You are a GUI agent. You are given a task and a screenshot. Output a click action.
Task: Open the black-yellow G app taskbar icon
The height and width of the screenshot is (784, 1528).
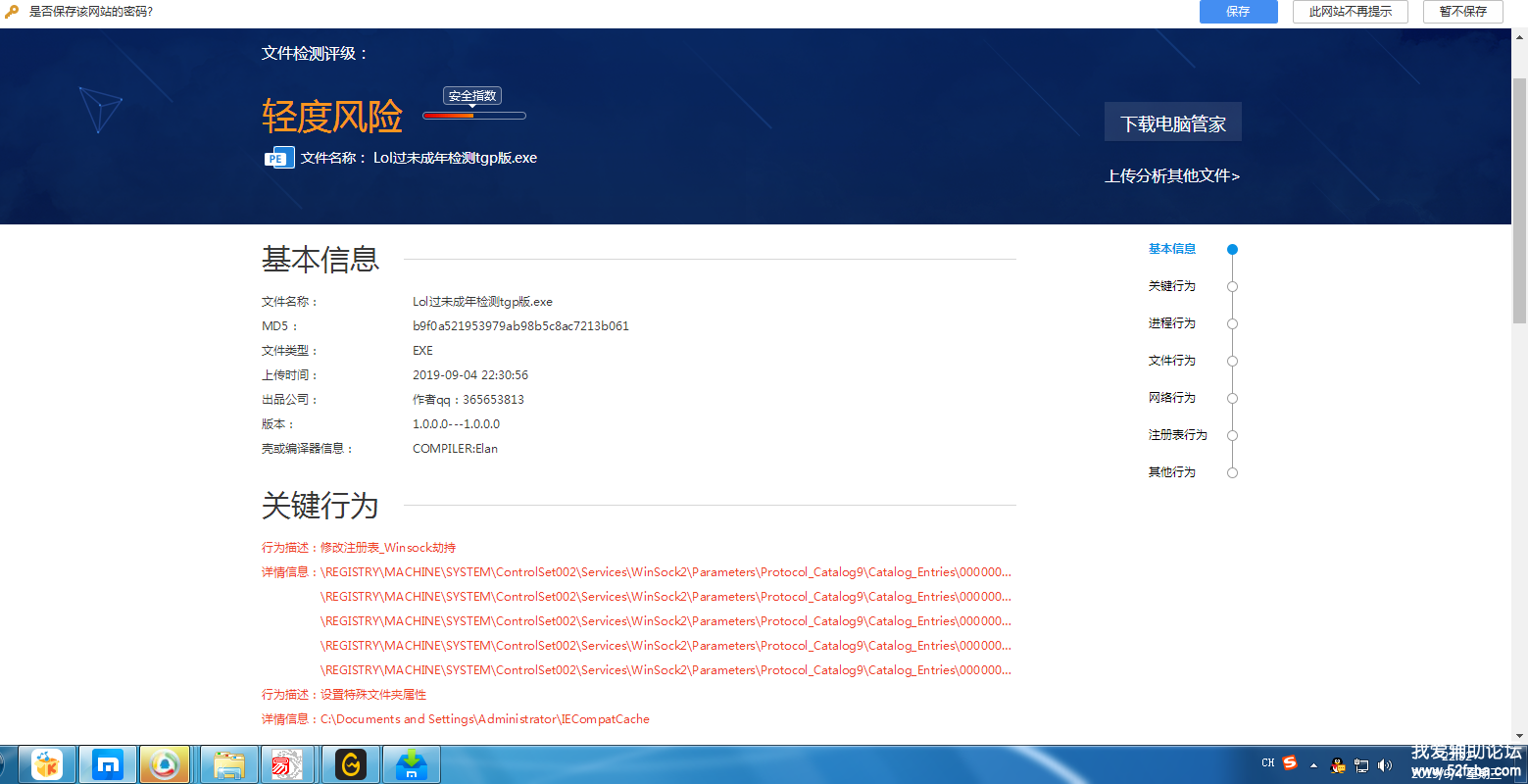coord(350,764)
